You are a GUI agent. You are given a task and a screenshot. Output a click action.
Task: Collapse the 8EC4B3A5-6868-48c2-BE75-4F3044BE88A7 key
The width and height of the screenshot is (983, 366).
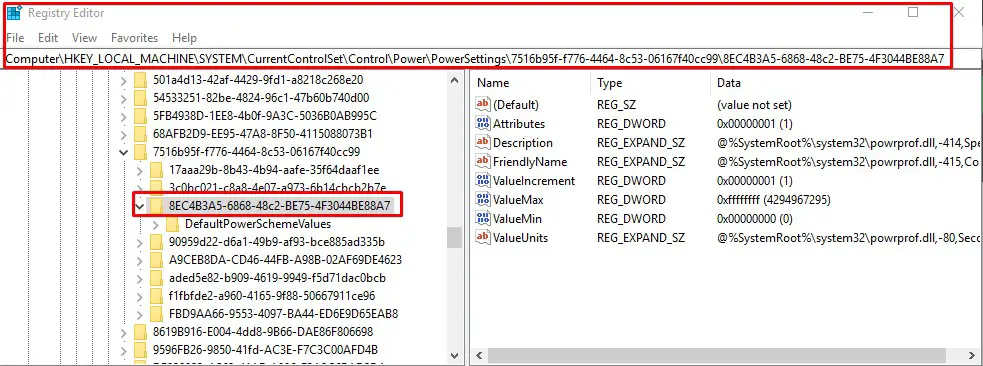coord(140,206)
